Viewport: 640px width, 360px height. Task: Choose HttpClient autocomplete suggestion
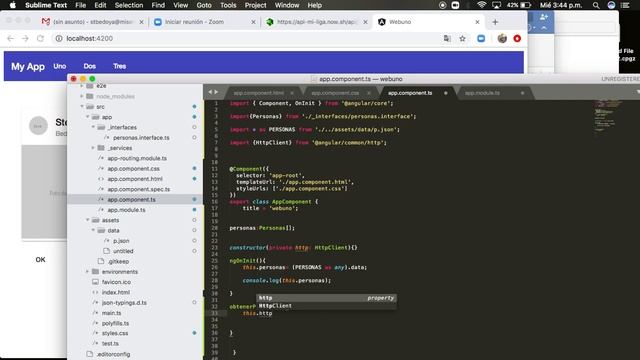point(326,306)
